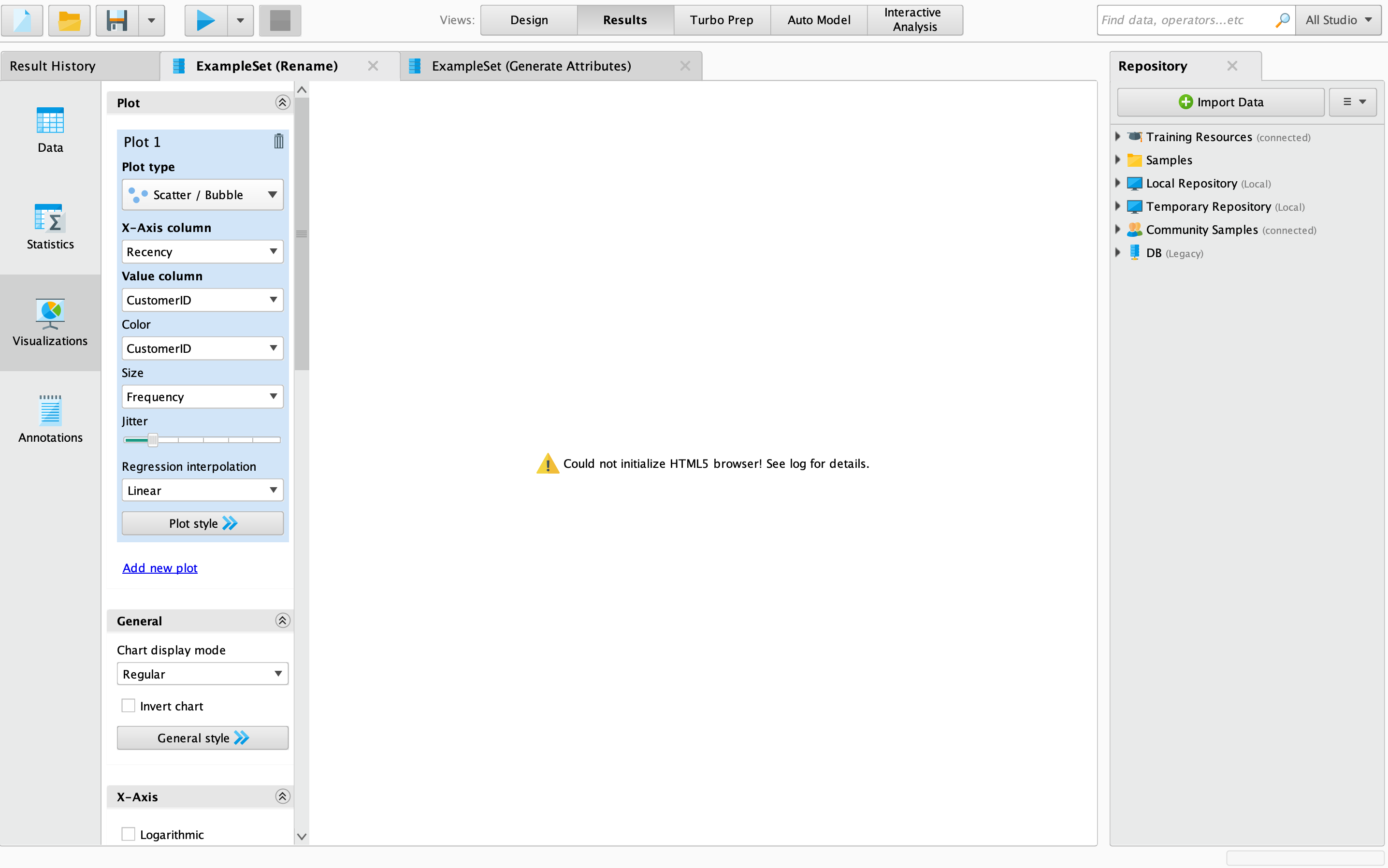Switch to the Design view

pyautogui.click(x=529, y=20)
